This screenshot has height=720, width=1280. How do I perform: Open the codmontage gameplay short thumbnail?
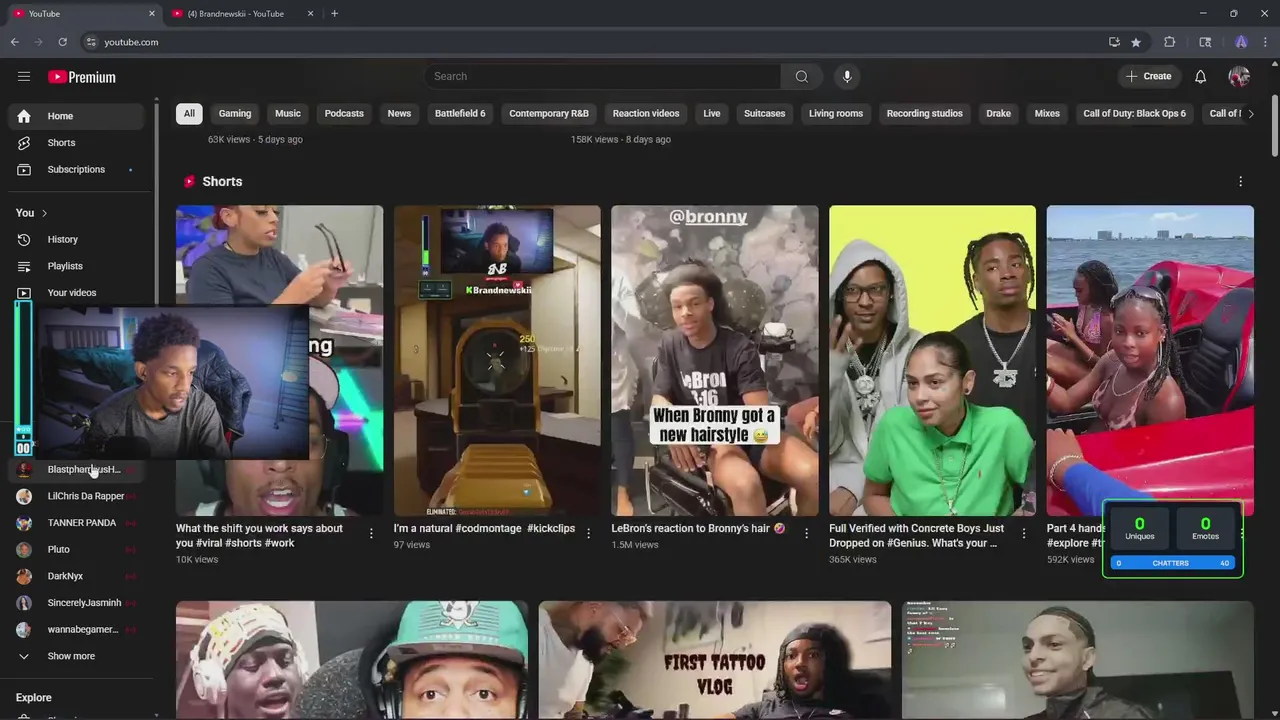(497, 361)
